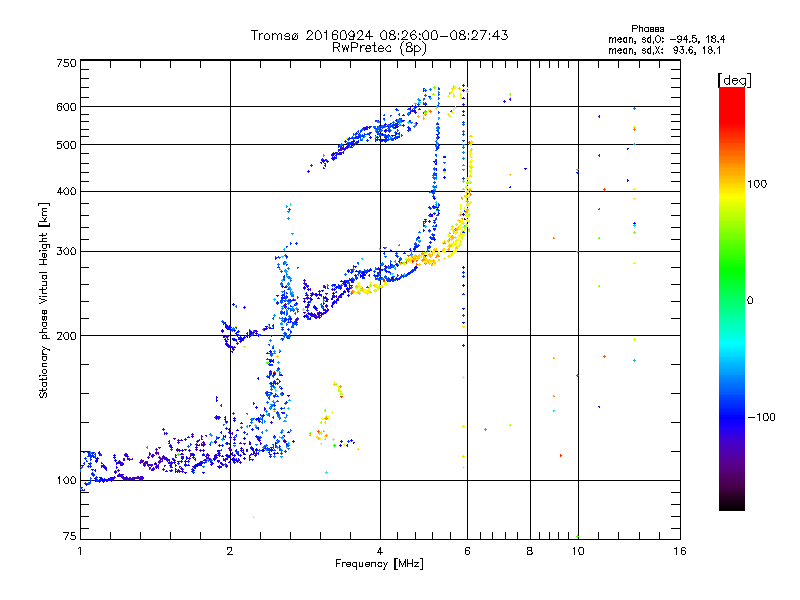Click the mean, sd,O phase value line
This screenshot has width=800, height=600.
pos(666,39)
